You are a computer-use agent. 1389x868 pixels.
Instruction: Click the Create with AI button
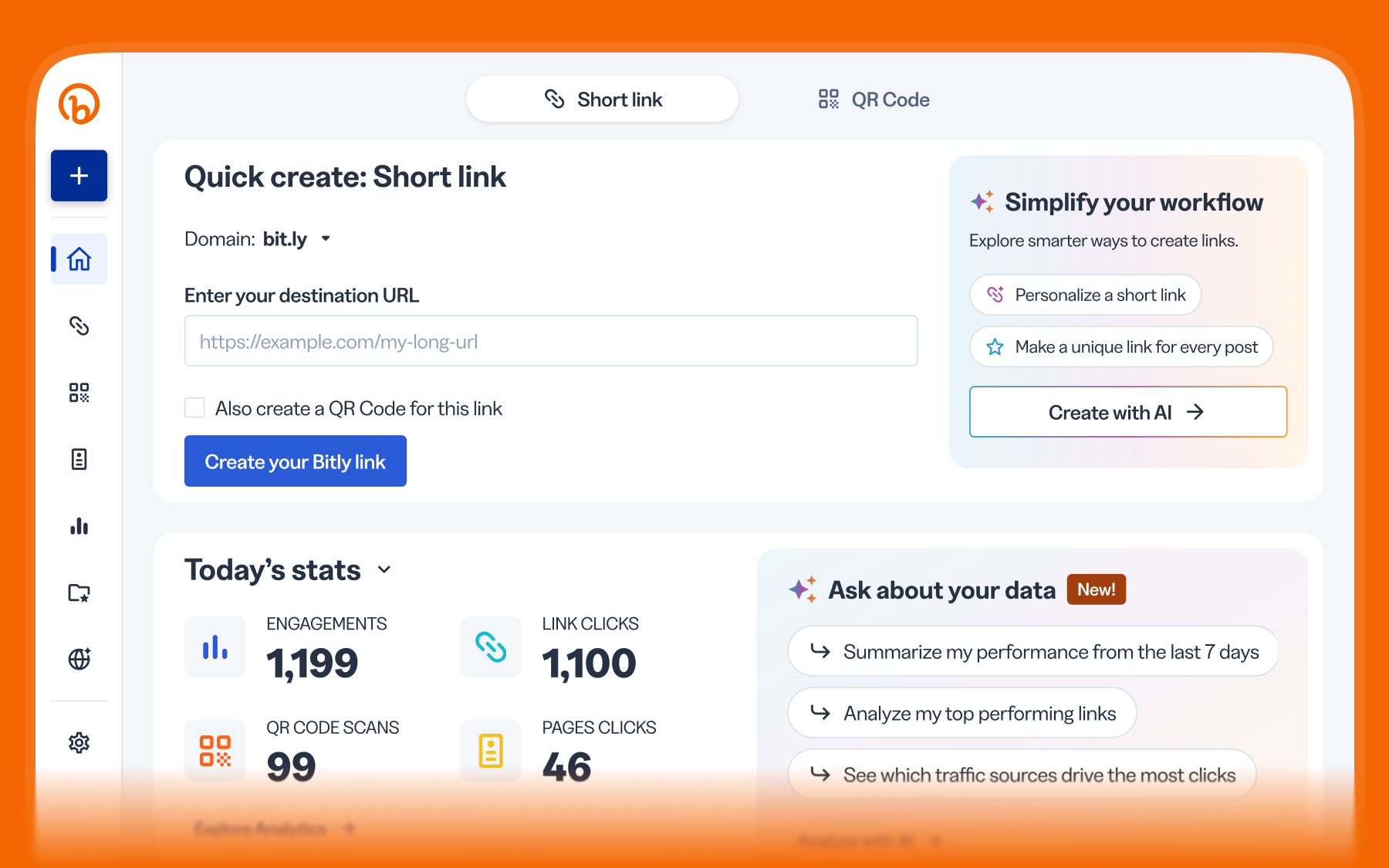tap(1128, 412)
